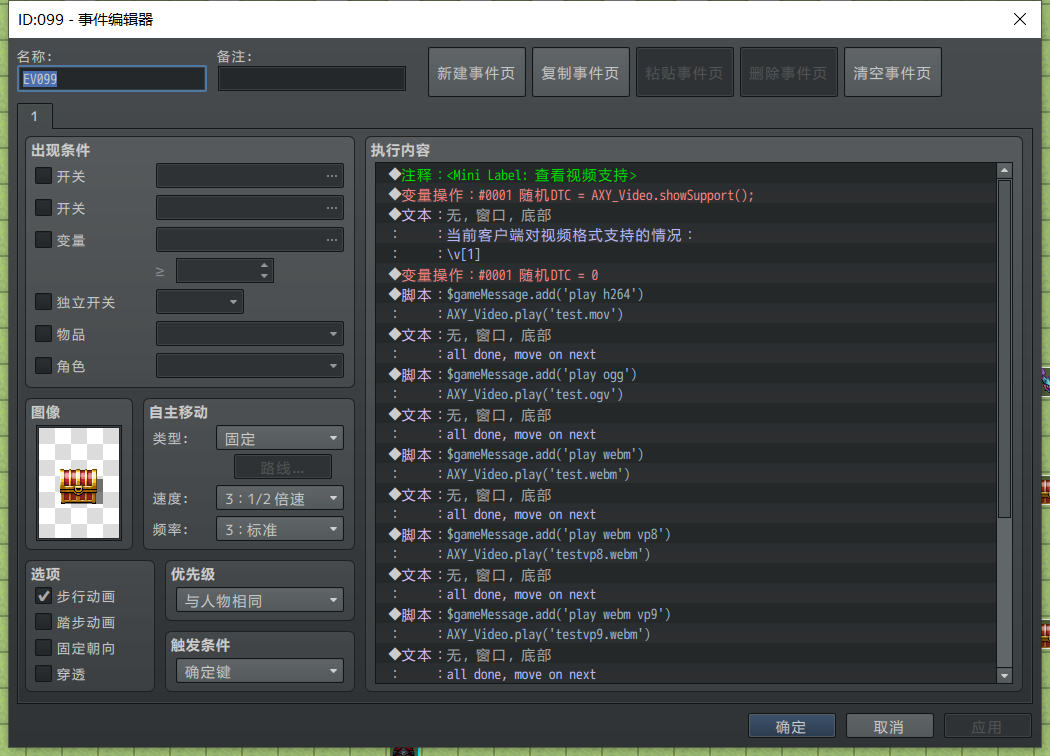The width and height of the screenshot is (1050, 756).
Task: Select the 'play ogg' script line
Action: tap(686, 375)
